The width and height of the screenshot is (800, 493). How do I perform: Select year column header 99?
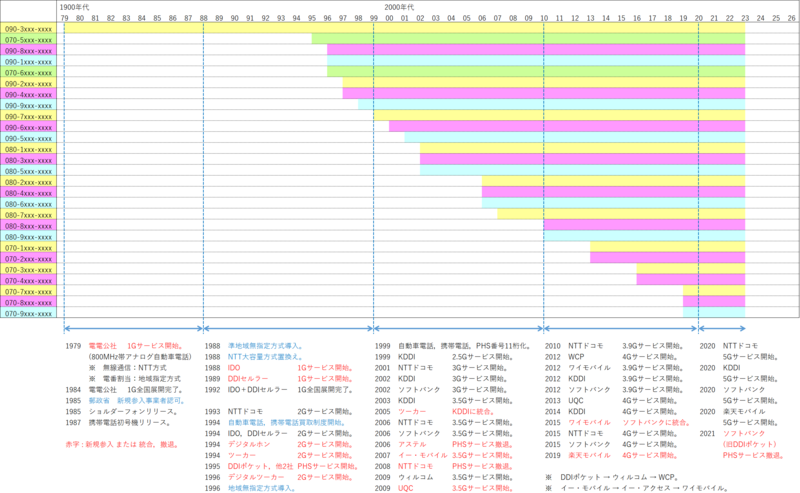click(374, 18)
